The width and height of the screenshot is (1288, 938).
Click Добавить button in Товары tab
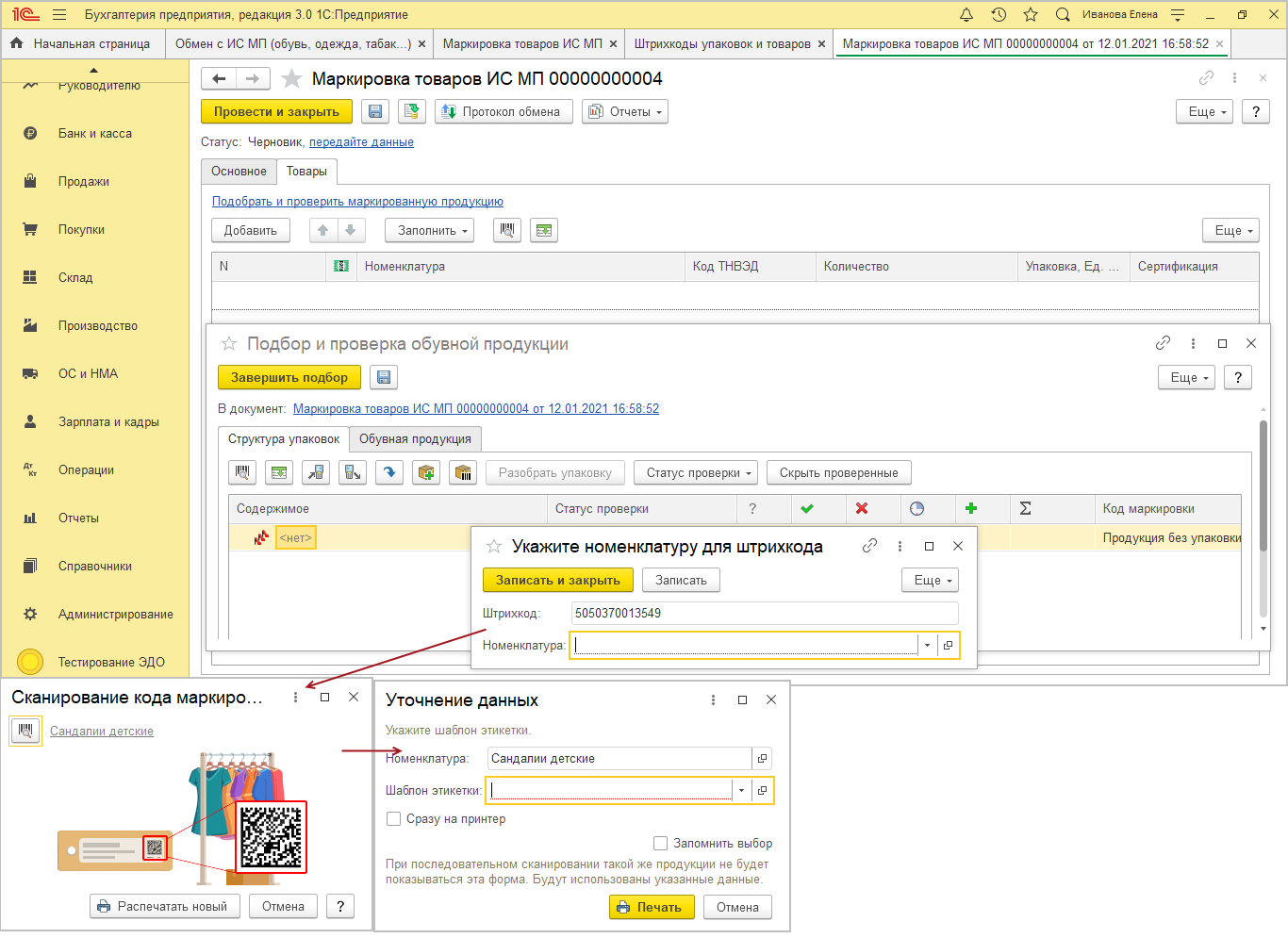coord(251,230)
